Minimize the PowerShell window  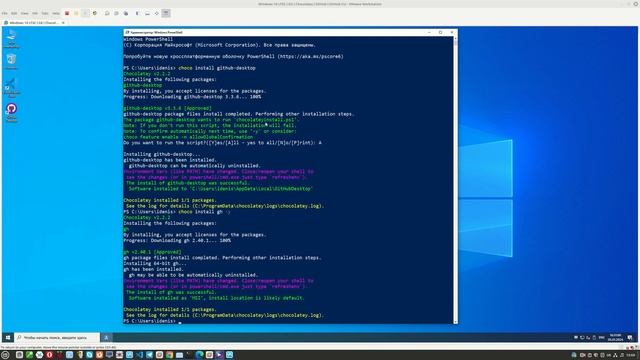(x=429, y=32)
